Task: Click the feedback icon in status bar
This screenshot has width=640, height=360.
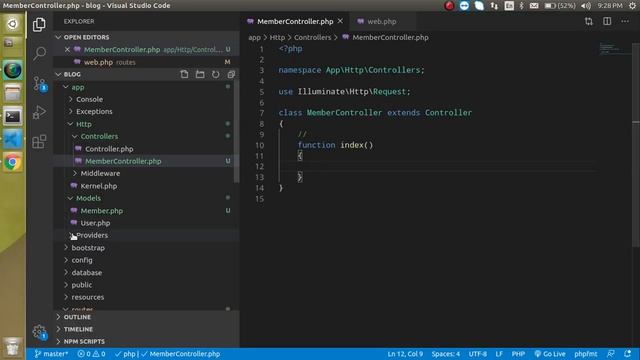Action: 611,353
